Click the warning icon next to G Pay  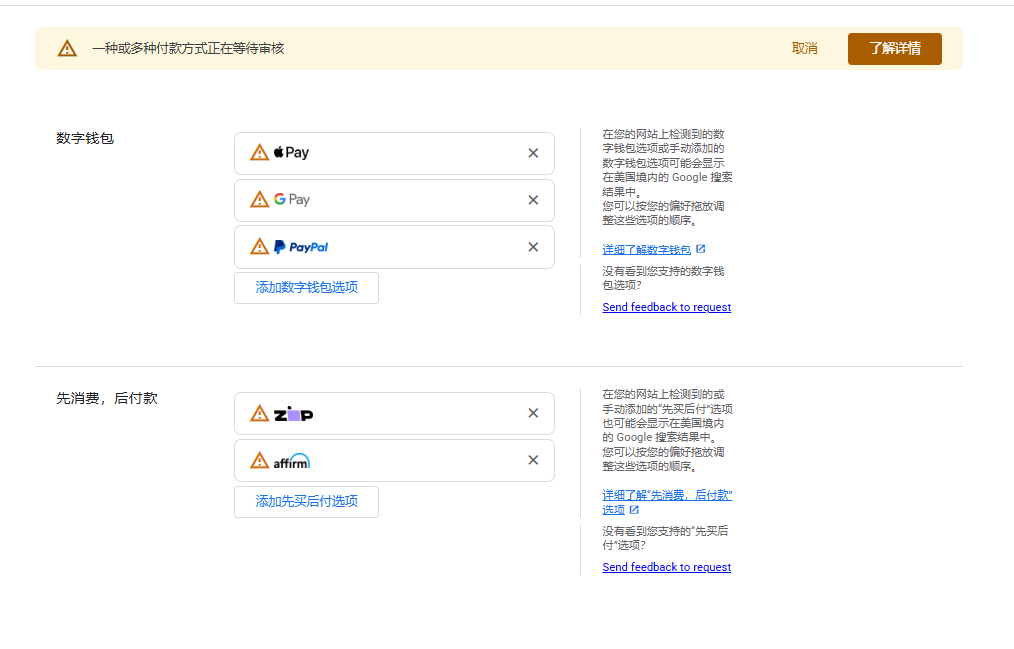259,200
